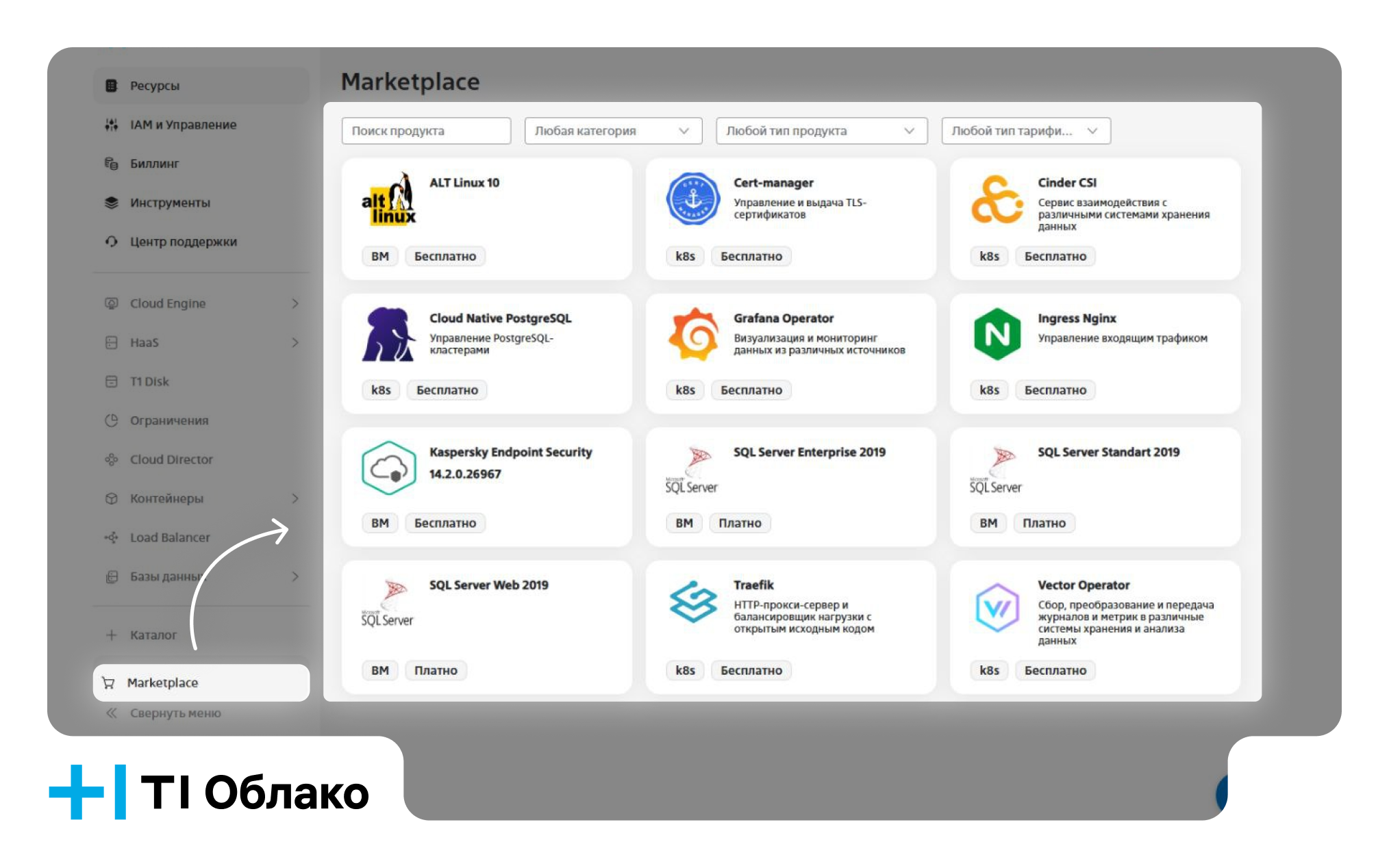Click the Traefik logo
1389x868 pixels.
click(693, 602)
